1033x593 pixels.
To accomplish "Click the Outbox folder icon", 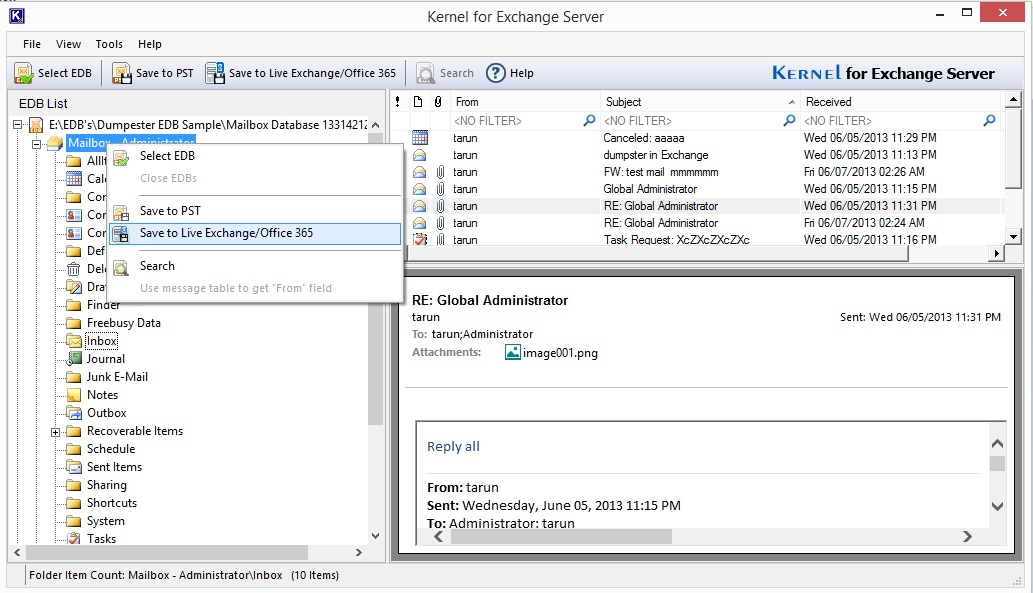I will tap(74, 413).
